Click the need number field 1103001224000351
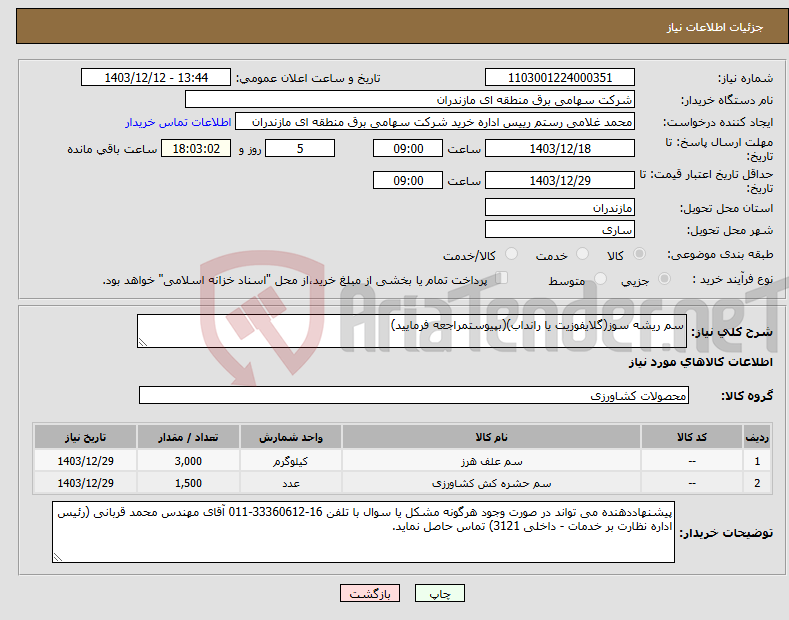This screenshot has width=789, height=620. [560, 78]
